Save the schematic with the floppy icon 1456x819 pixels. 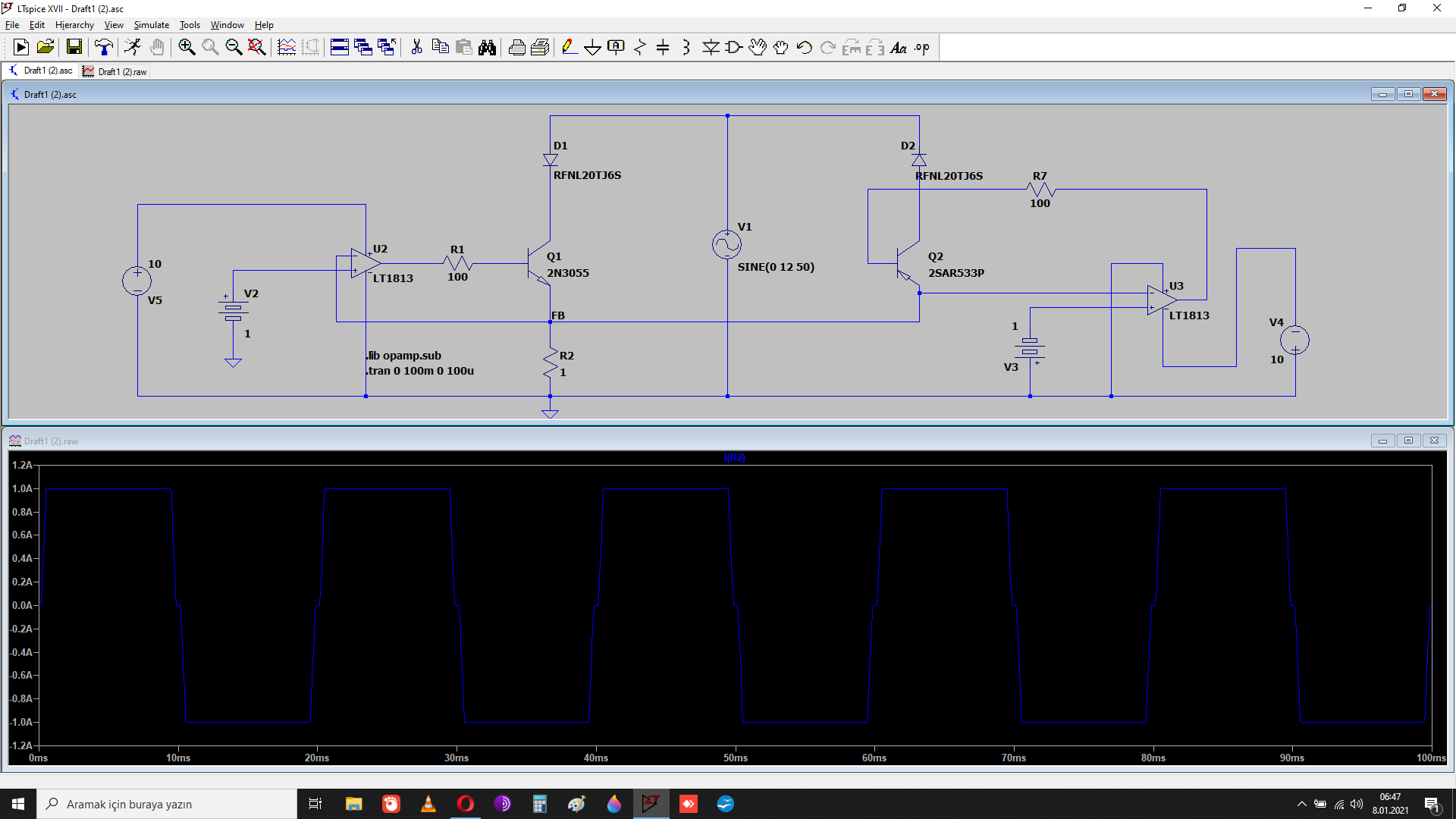[x=74, y=48]
